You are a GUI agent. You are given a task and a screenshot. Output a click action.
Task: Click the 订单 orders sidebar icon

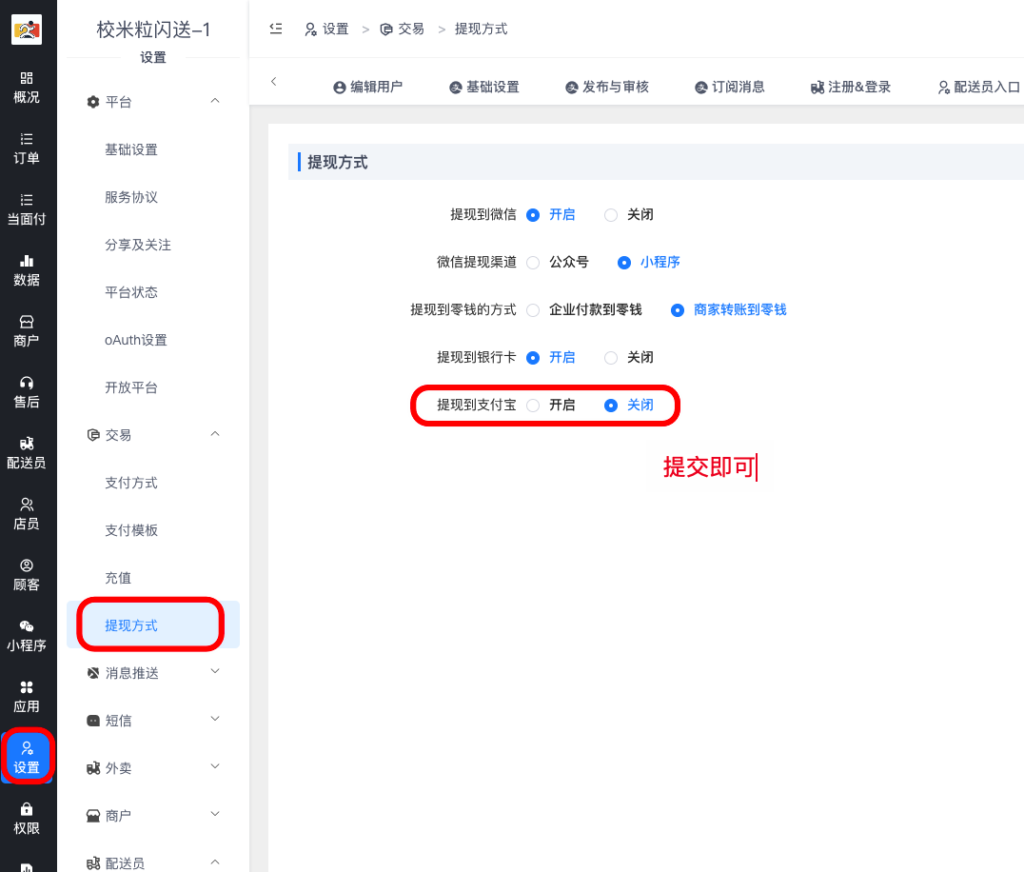pos(27,139)
